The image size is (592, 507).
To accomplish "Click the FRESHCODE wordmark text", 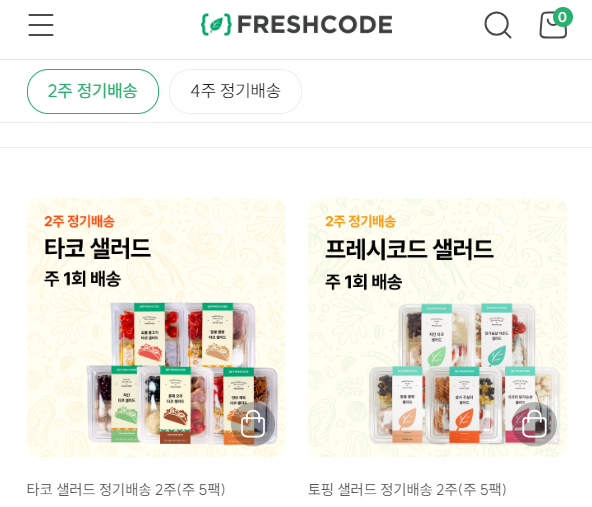I will pyautogui.click(x=315, y=25).
